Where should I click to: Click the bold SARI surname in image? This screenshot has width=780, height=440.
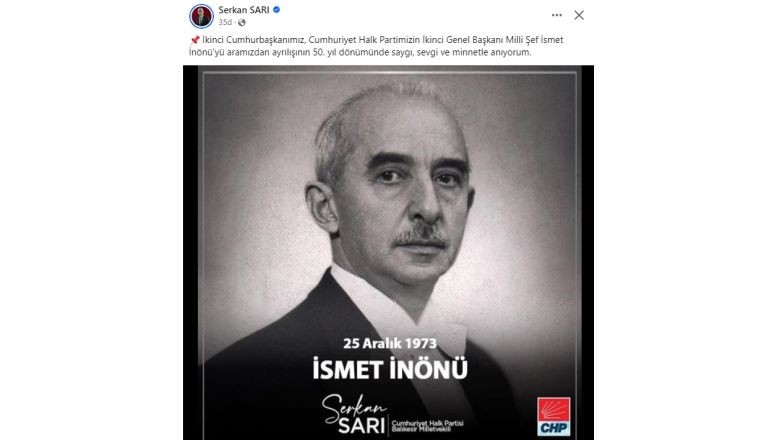(362, 426)
